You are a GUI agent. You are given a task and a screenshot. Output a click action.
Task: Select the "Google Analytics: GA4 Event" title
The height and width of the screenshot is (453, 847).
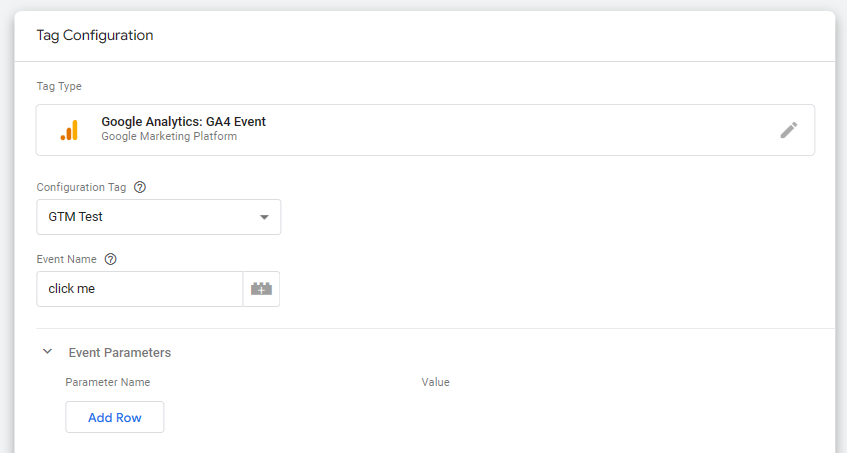[183, 122]
